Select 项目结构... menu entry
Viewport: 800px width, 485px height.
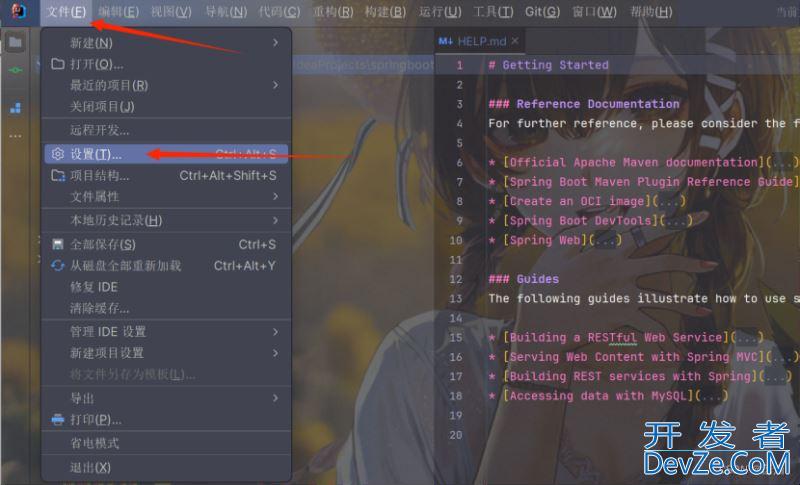[166, 175]
